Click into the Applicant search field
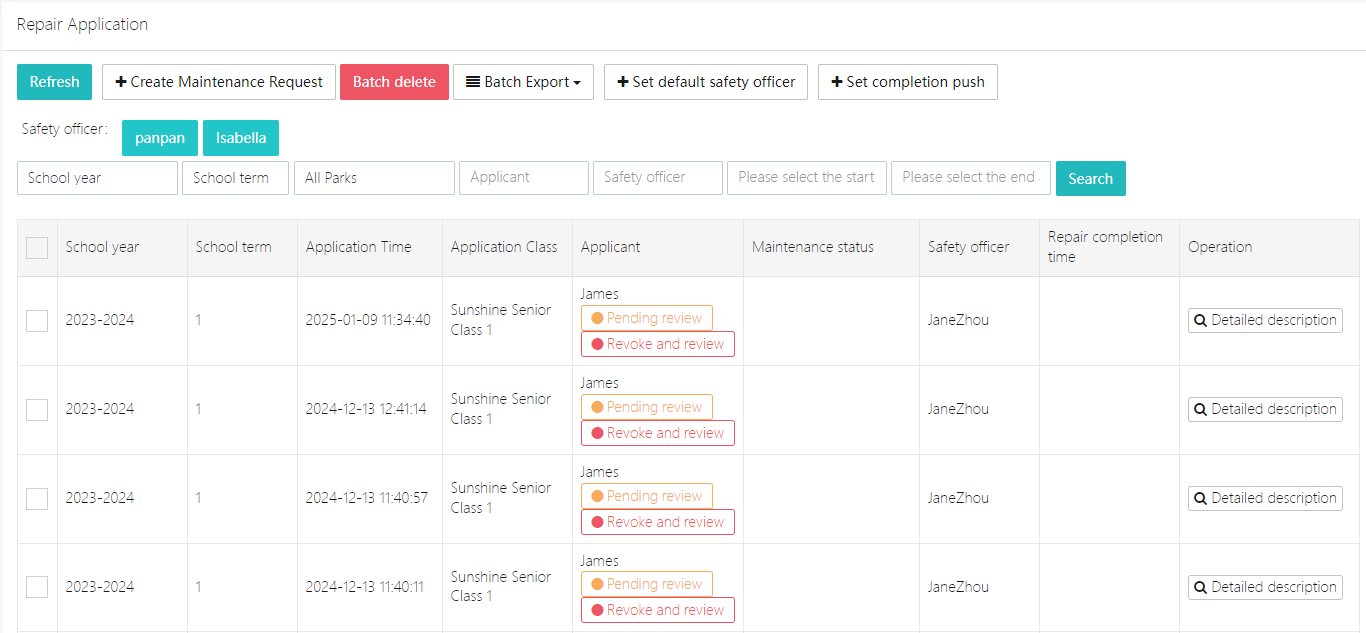Viewport: 1366px width, 633px height. (523, 178)
